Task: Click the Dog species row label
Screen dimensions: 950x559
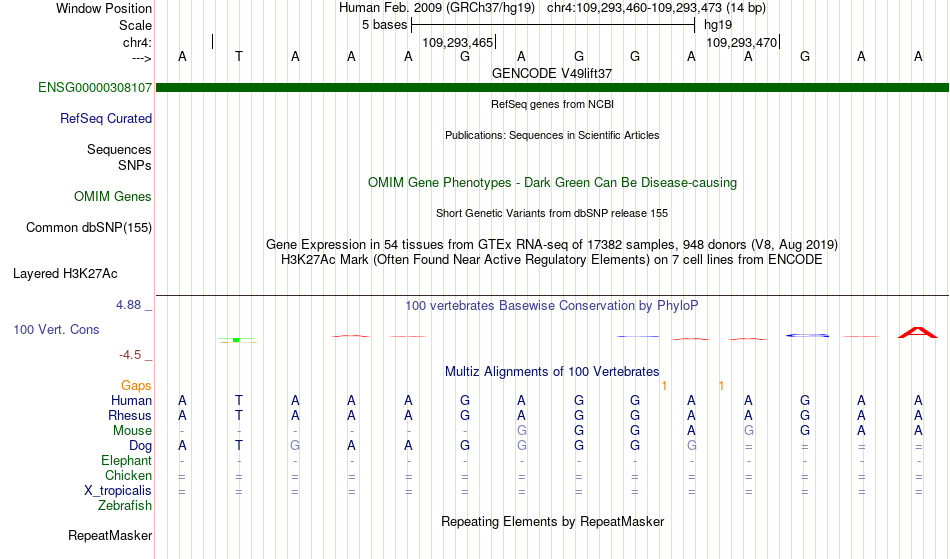Action: click(140, 446)
